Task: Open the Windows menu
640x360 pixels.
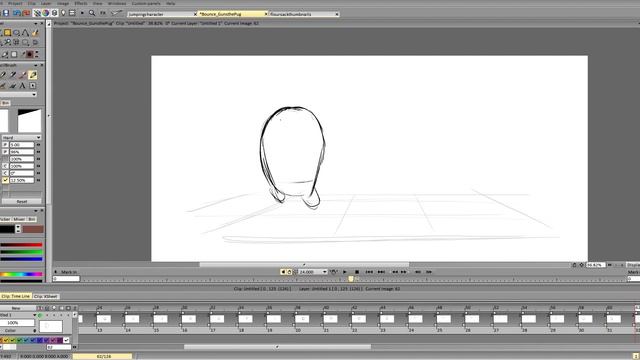Action: click(x=117, y=3)
